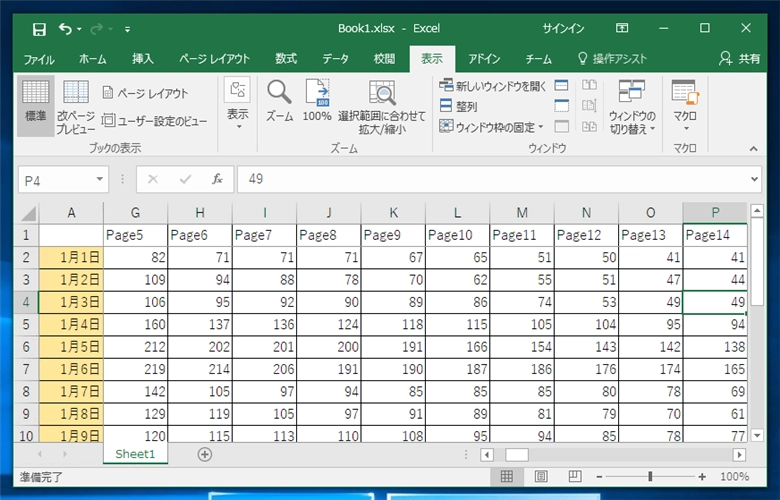Click the 共有 share button
The width and height of the screenshot is (780, 500).
point(739,59)
